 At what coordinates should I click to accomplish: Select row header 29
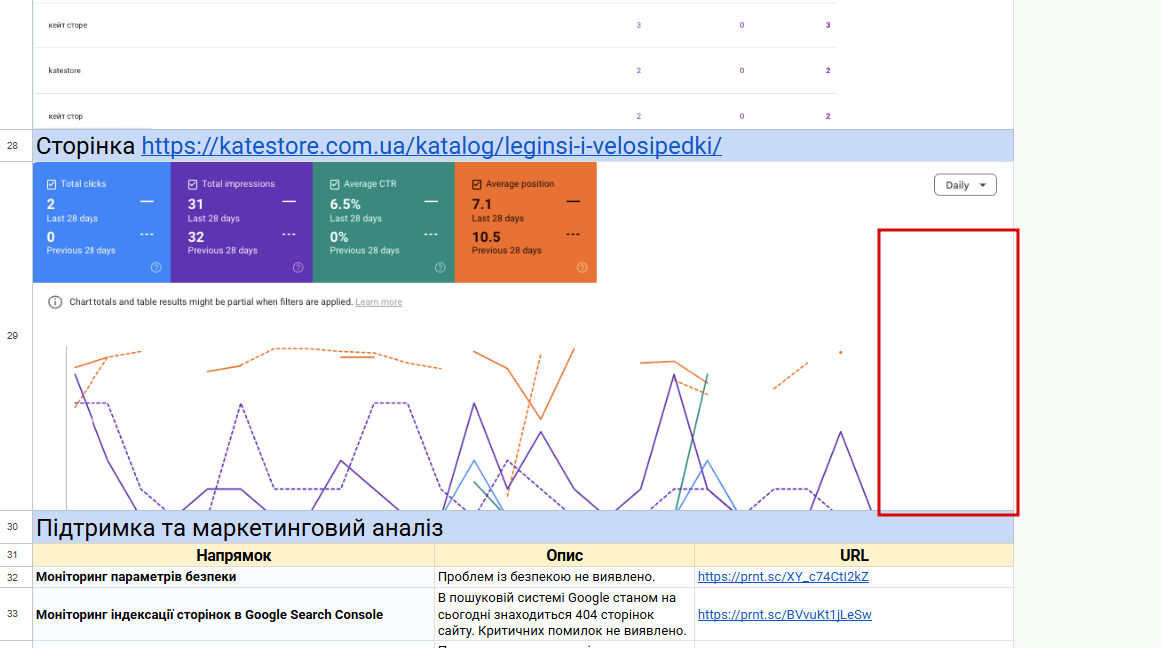[x=13, y=335]
